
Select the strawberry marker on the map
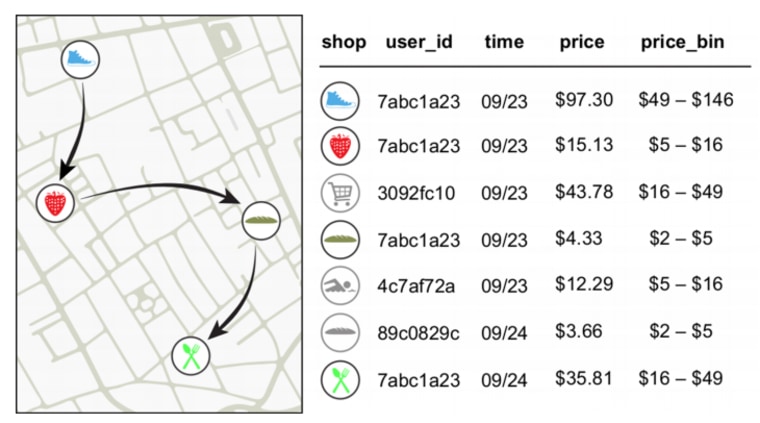(x=55, y=203)
